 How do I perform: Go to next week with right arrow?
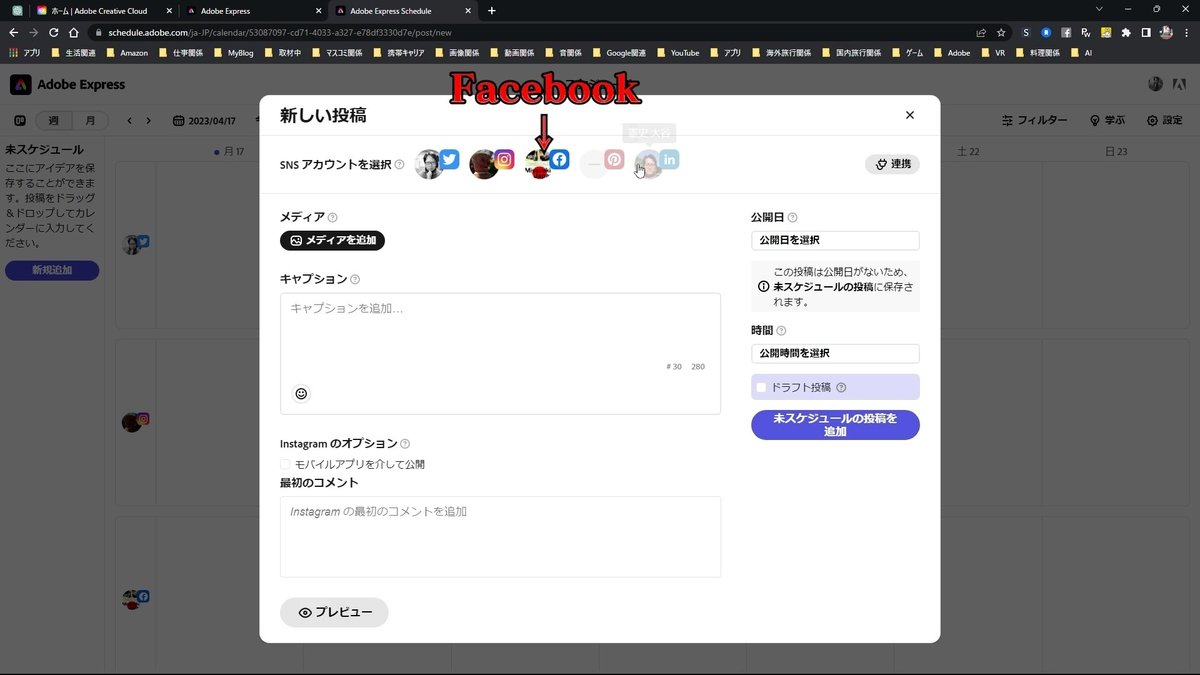pyautogui.click(x=149, y=121)
